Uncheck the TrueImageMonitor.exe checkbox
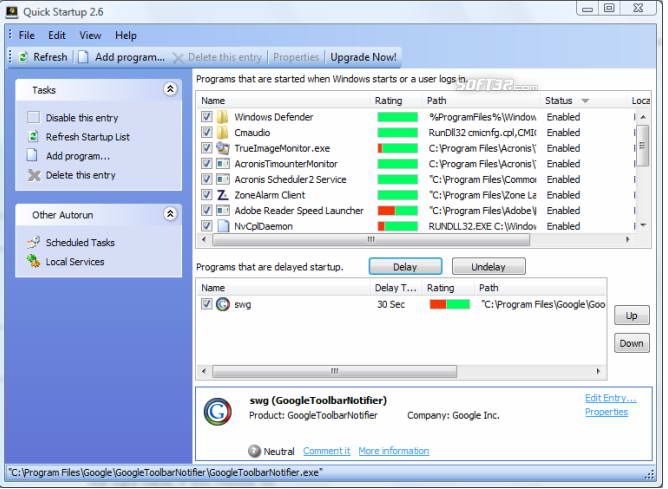Viewport: 668px width, 489px height. coord(207,148)
